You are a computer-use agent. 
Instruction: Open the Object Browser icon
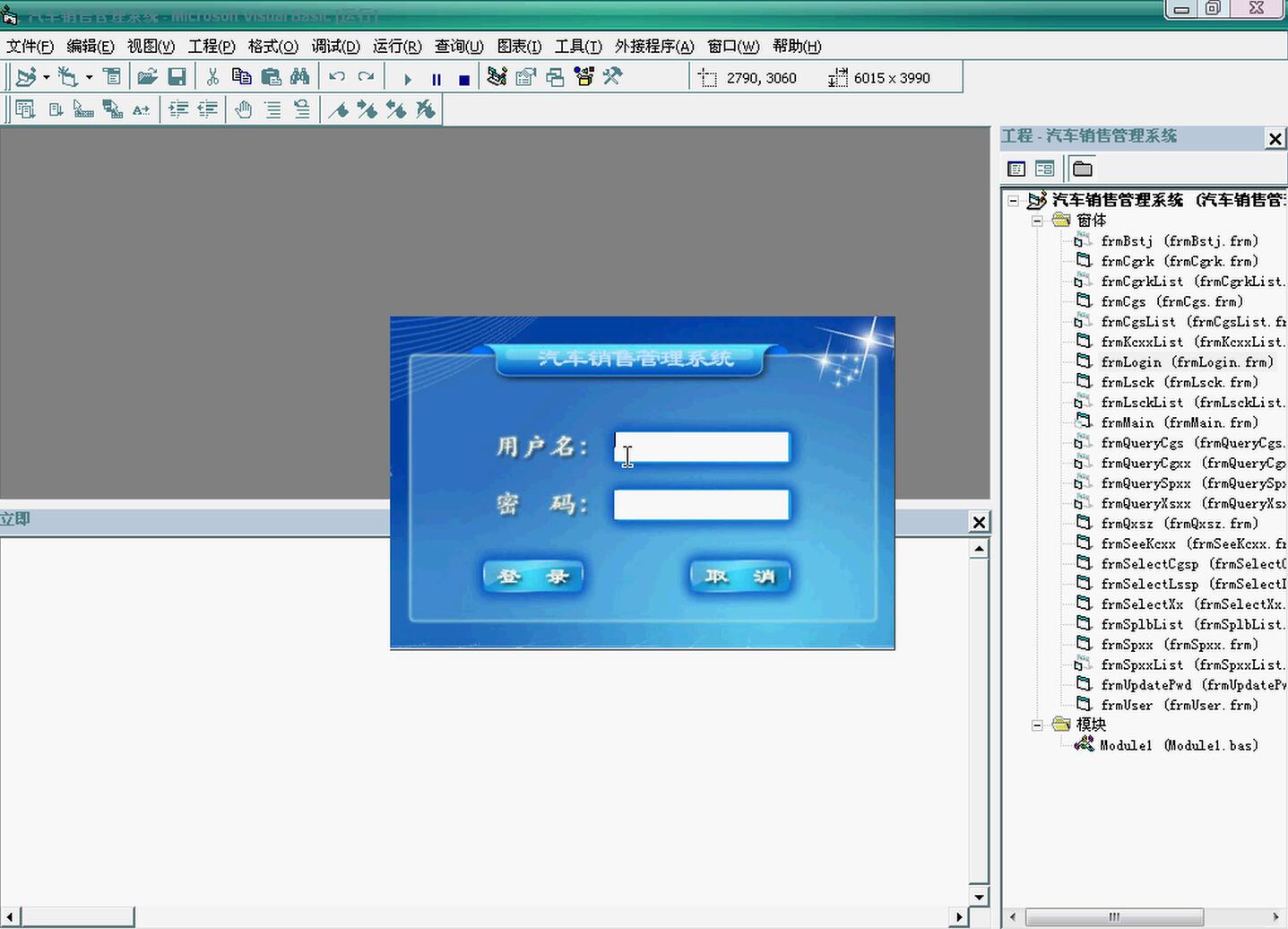point(584,78)
